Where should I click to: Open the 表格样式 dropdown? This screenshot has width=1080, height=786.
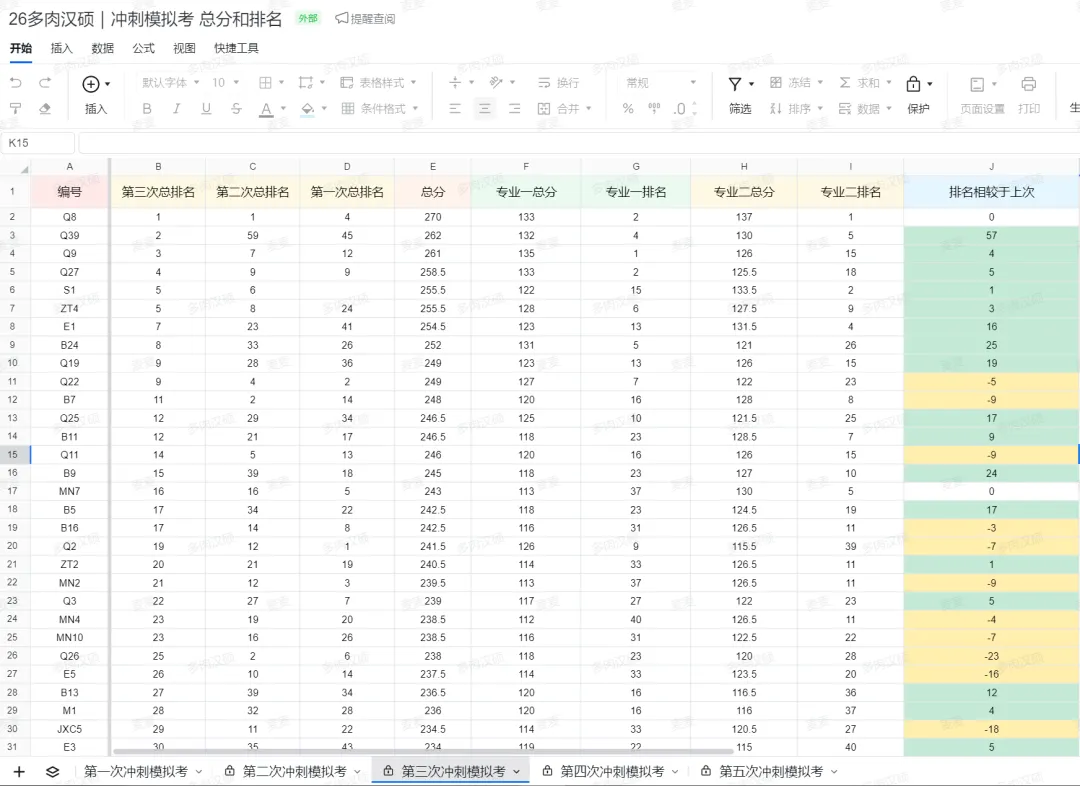click(378, 83)
